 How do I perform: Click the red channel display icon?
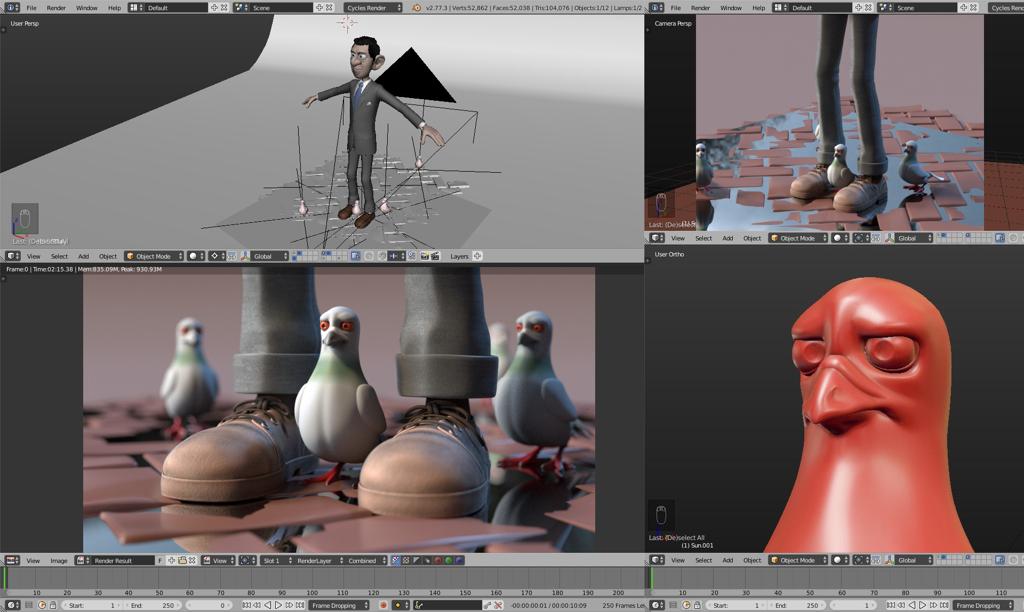[x=437, y=561]
